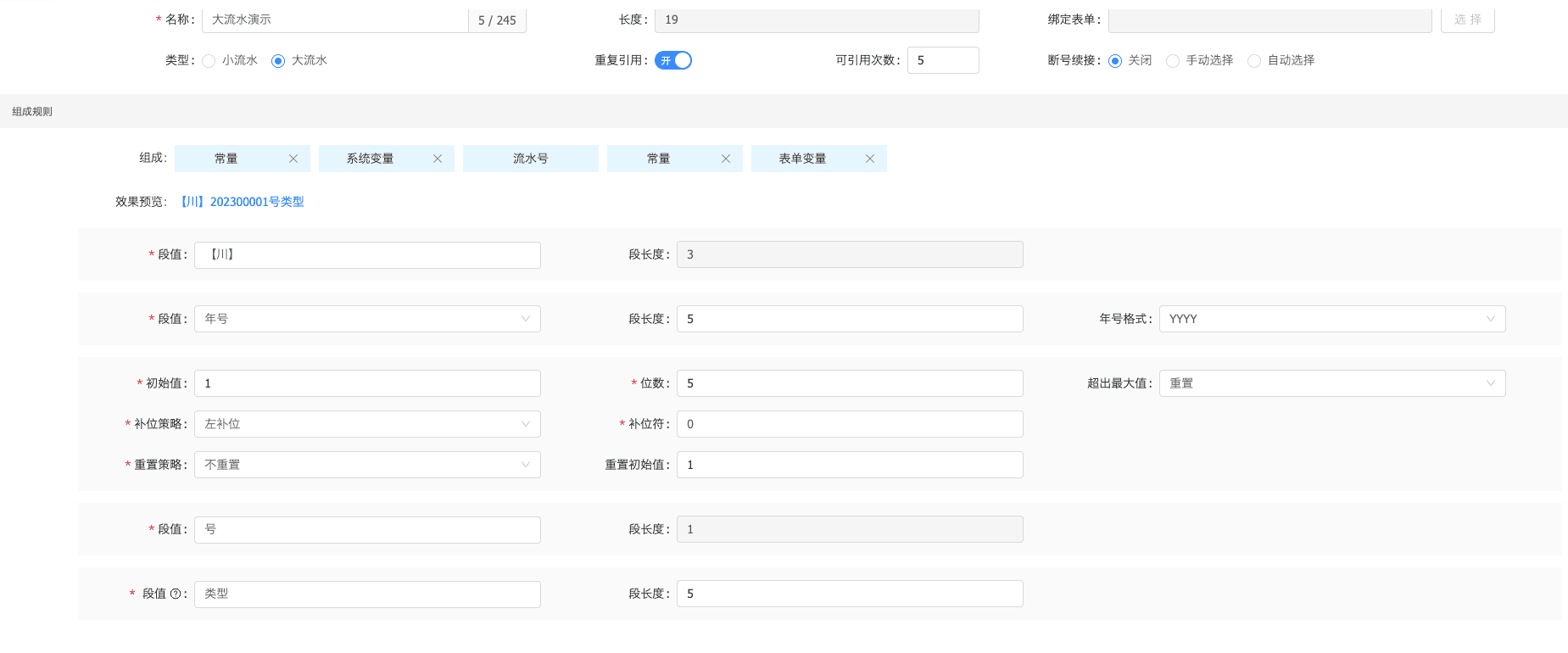Click the help question-mark icon beside 段值
1568x653 pixels.
[x=176, y=594]
